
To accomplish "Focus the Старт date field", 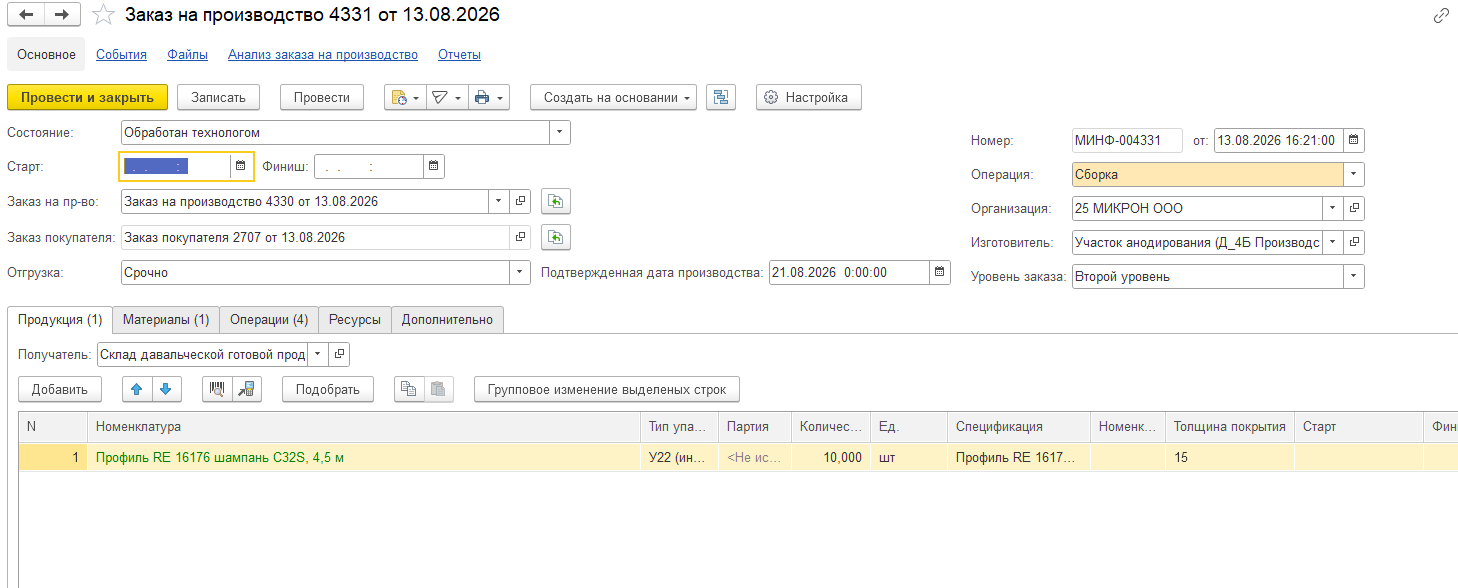I will pos(176,166).
